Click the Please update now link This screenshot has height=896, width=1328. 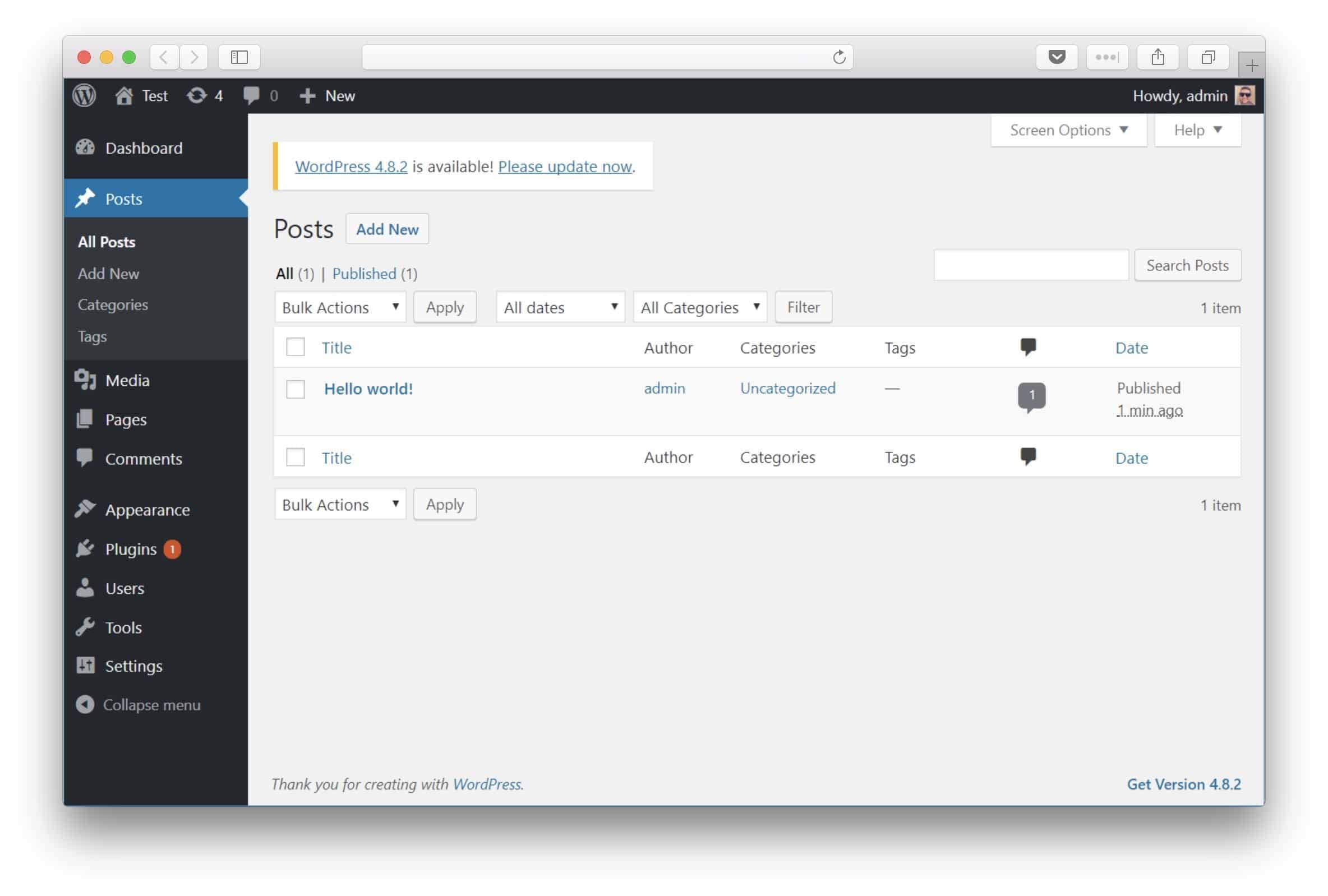(x=565, y=167)
